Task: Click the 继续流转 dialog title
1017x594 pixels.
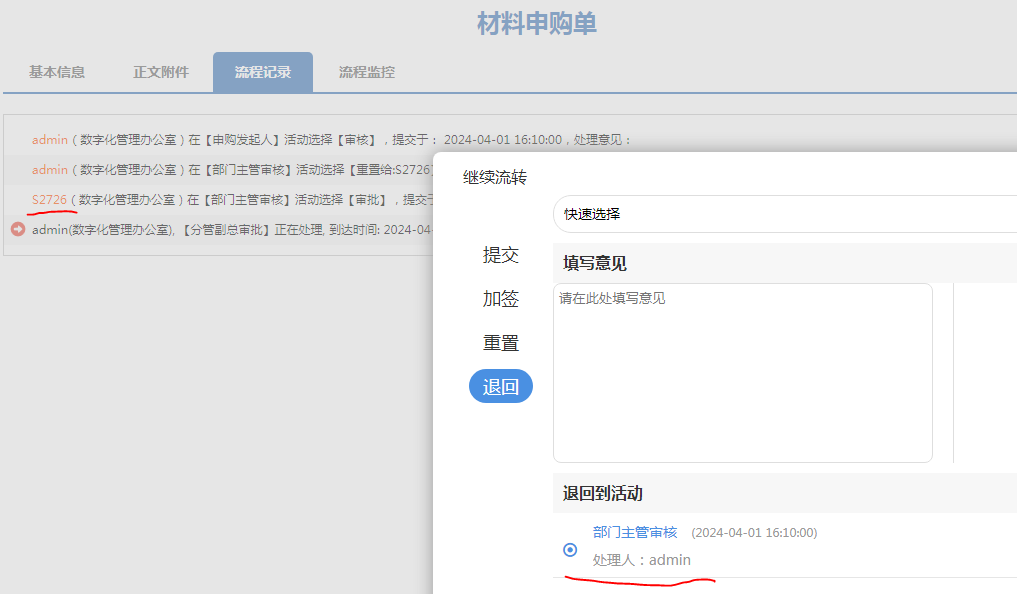Action: tap(495, 178)
